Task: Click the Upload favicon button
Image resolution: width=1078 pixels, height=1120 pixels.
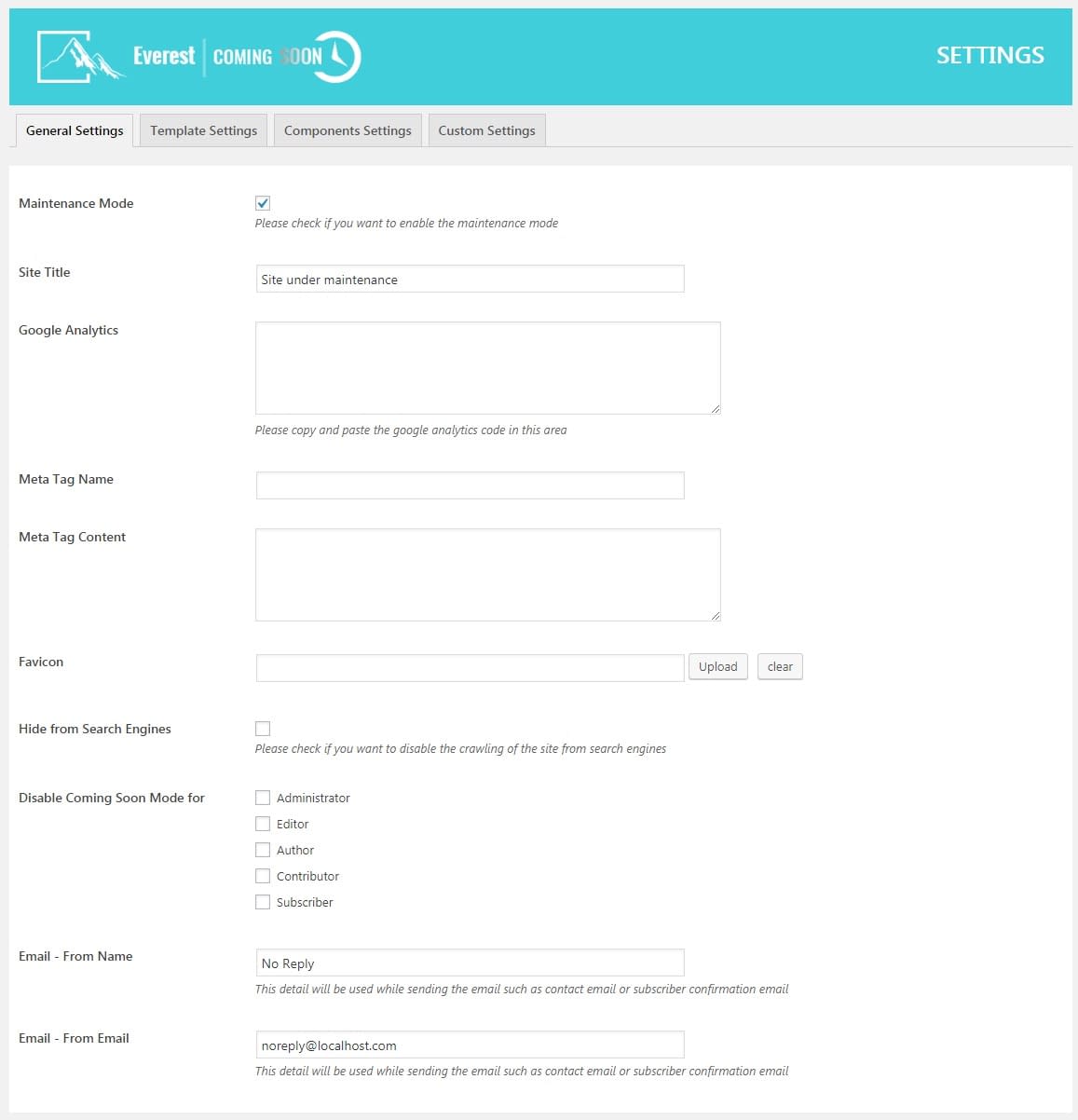Action: pos(717,667)
